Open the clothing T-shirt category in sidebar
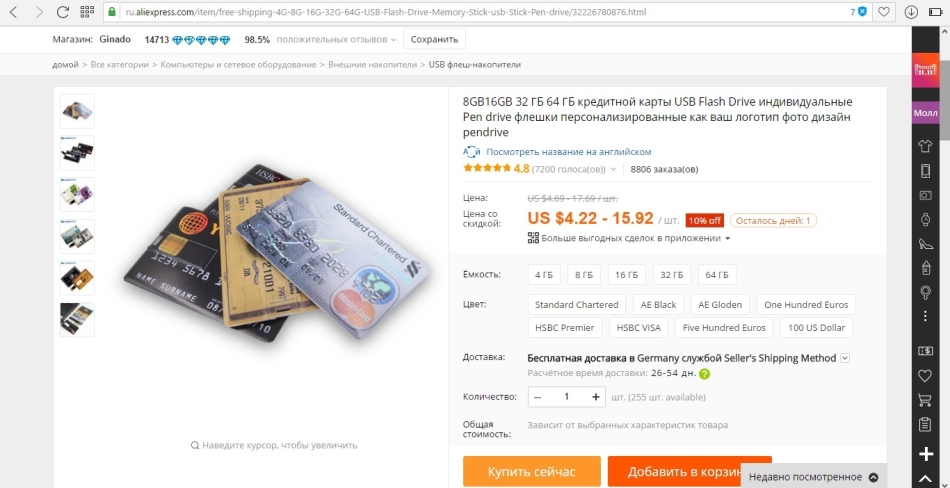Image resolution: width=950 pixels, height=488 pixels. [925, 145]
